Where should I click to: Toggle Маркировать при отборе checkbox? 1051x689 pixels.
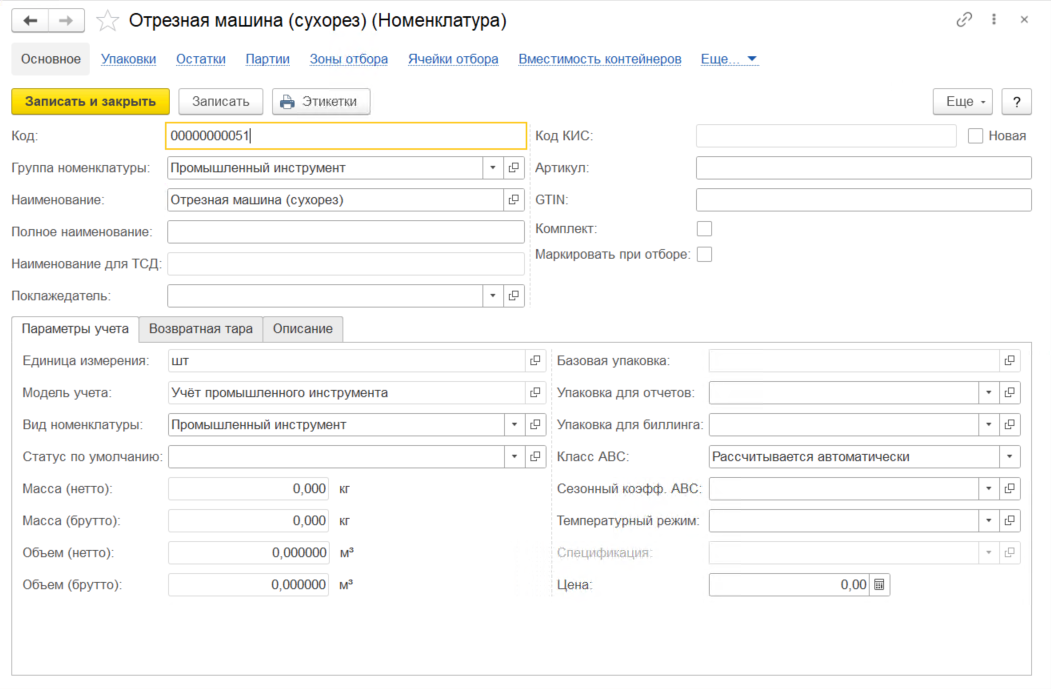705,254
